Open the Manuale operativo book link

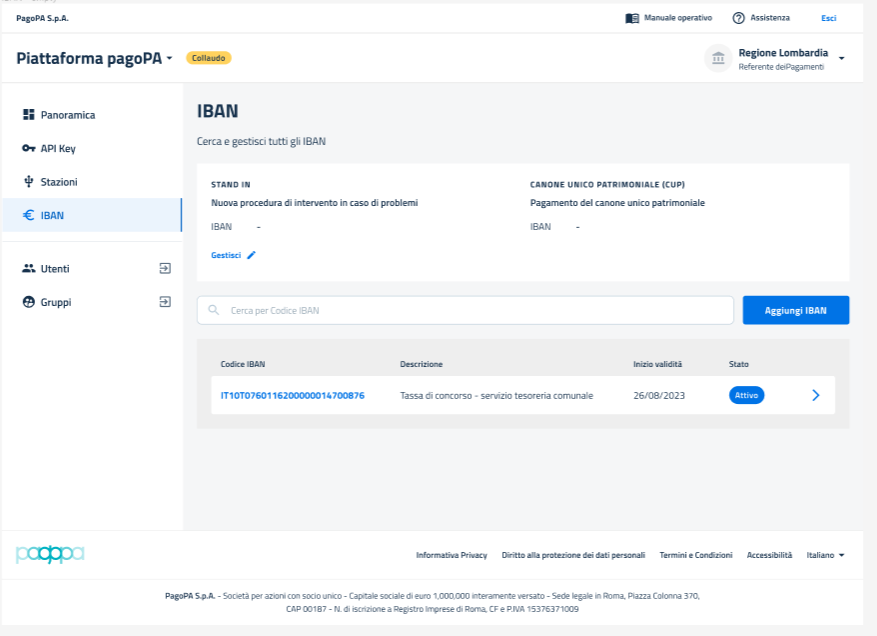click(668, 18)
